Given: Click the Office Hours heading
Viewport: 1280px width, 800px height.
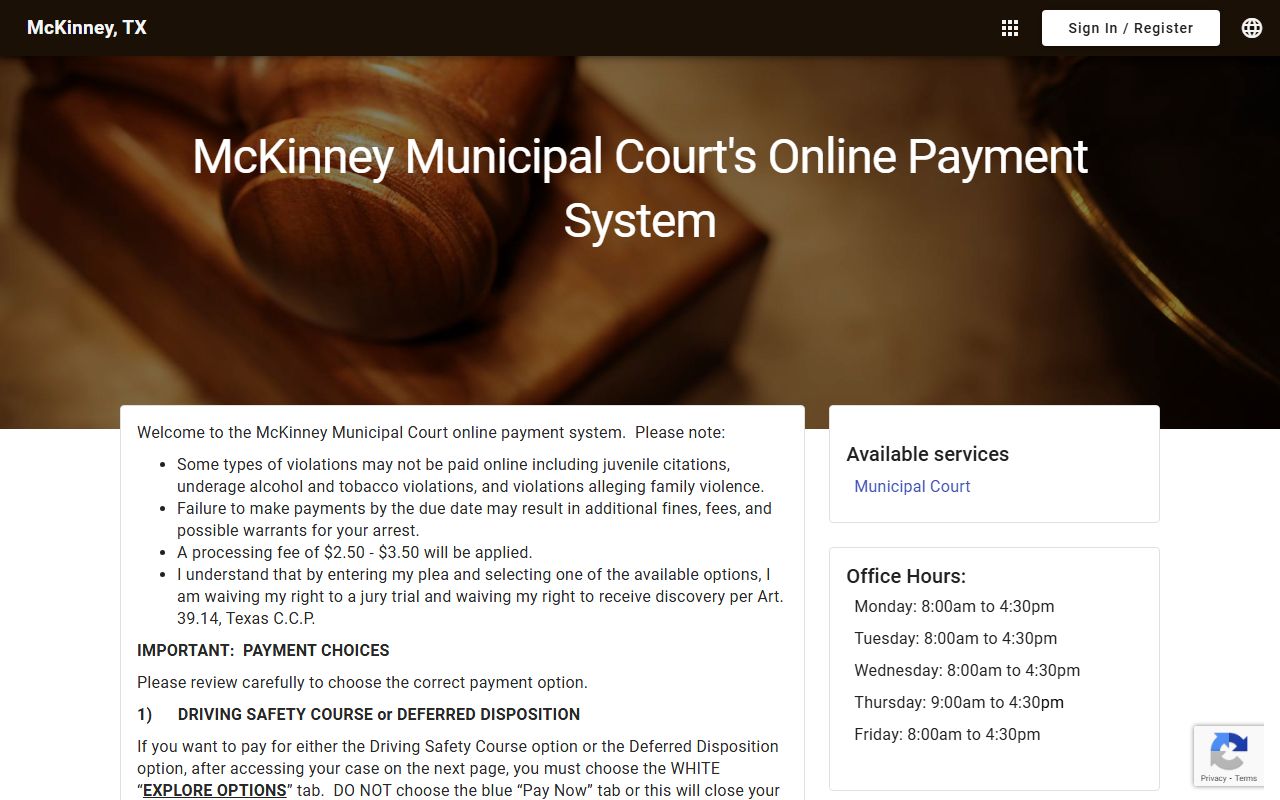Looking at the screenshot, I should coord(906,576).
